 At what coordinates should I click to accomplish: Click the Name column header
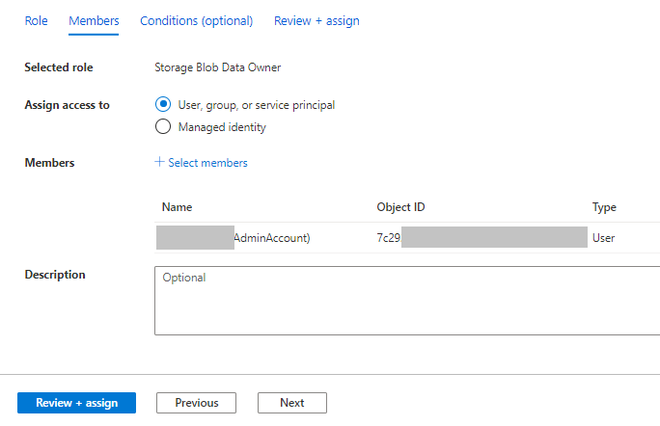tap(177, 208)
